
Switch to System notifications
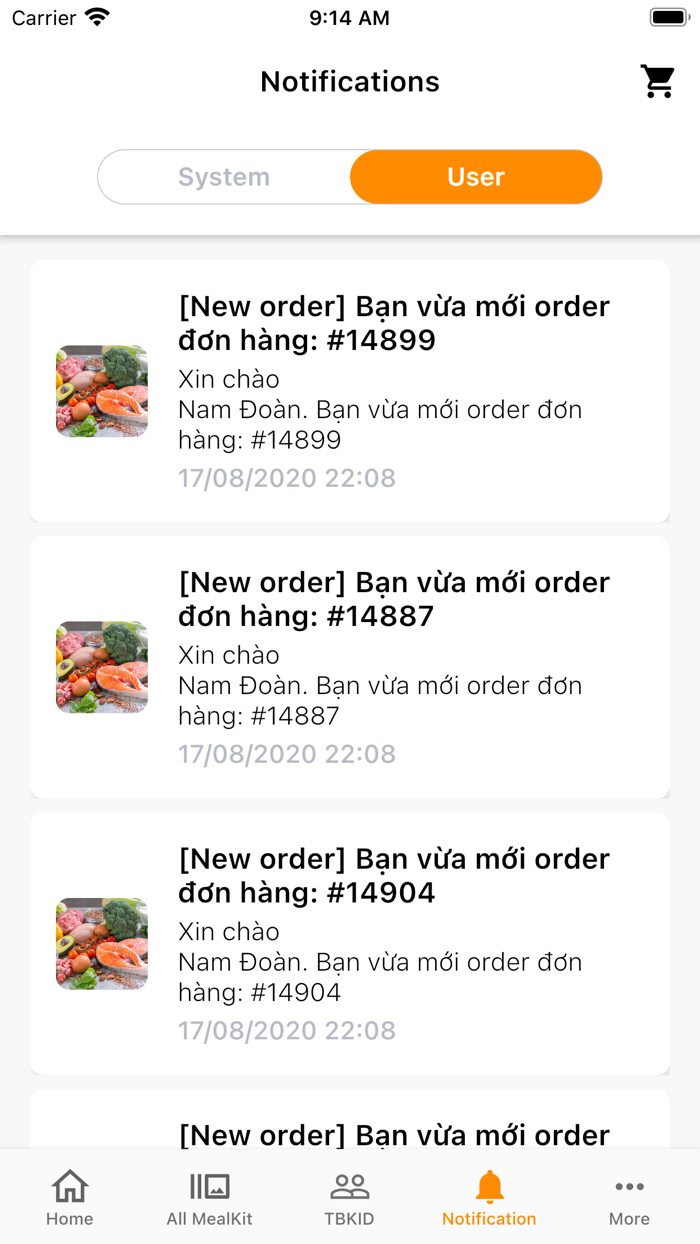point(224,177)
